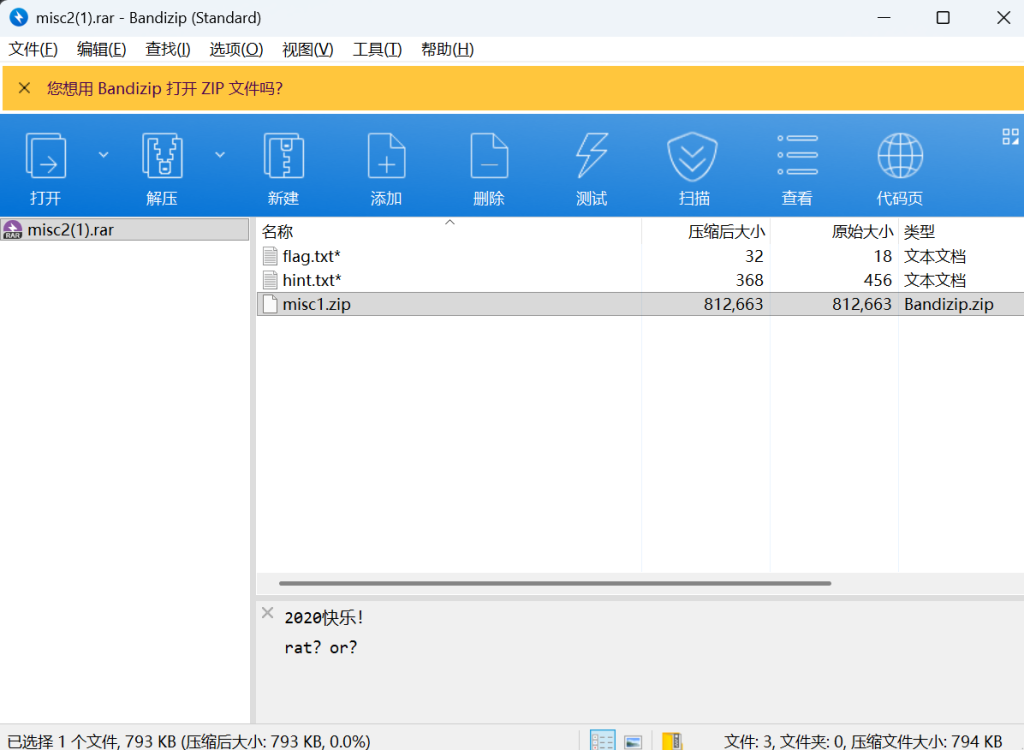This screenshot has width=1024, height=750.
Task: Open the View (查看) list icon
Action: point(797,157)
